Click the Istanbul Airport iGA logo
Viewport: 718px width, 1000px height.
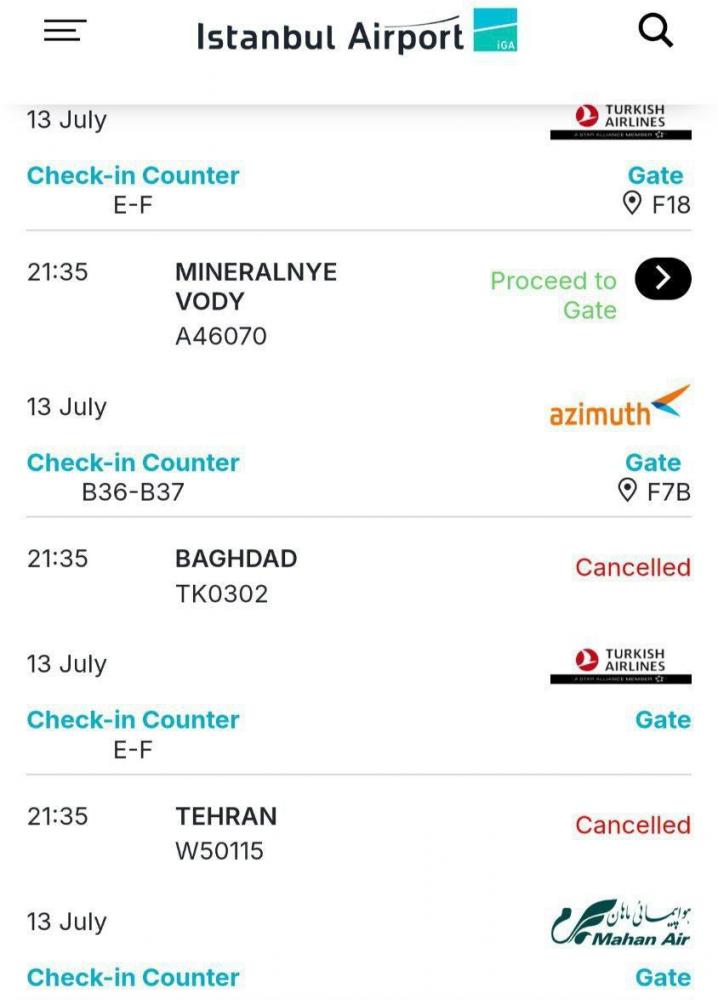click(356, 31)
